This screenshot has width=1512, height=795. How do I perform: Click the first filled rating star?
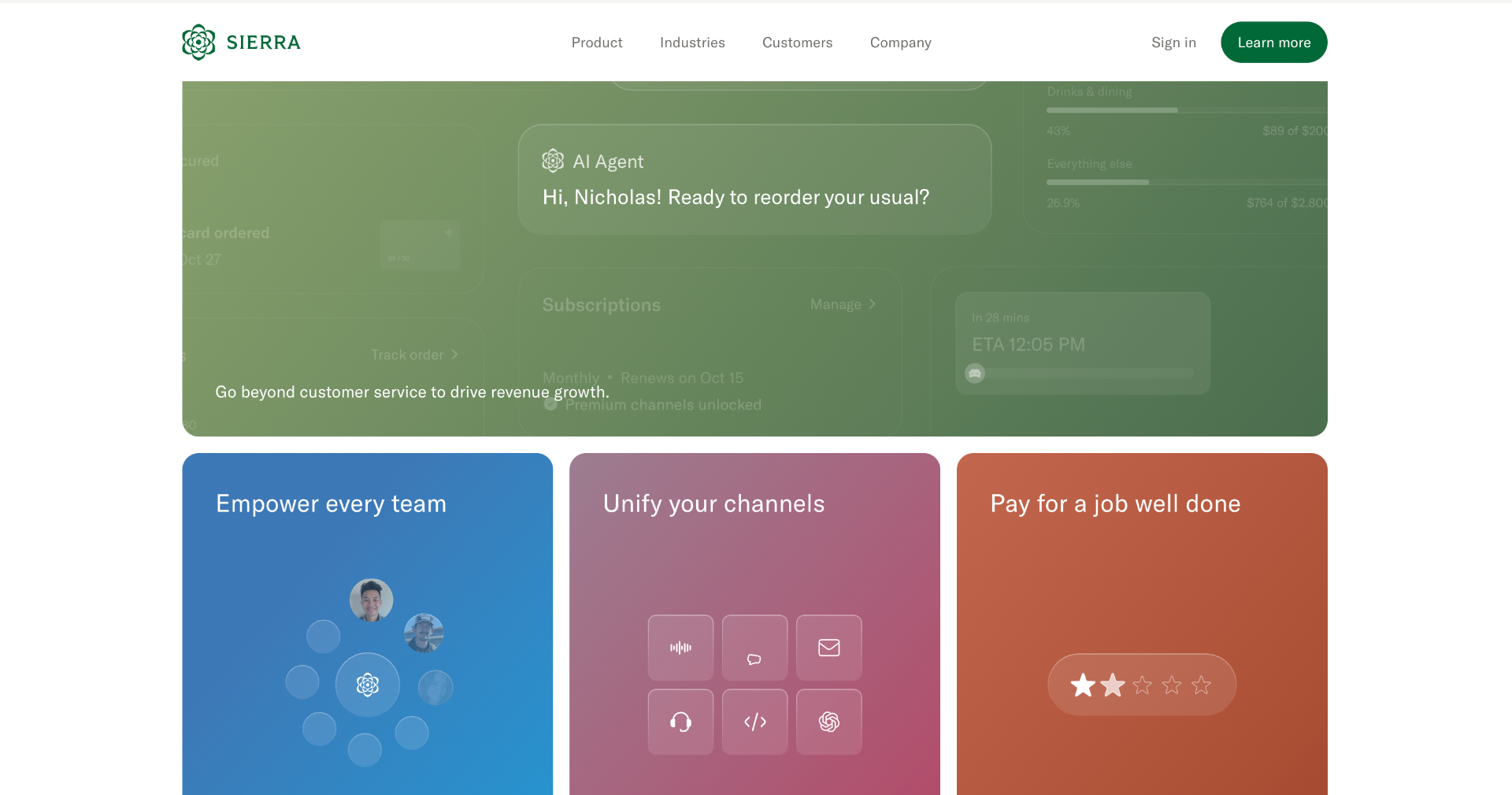[1083, 685]
